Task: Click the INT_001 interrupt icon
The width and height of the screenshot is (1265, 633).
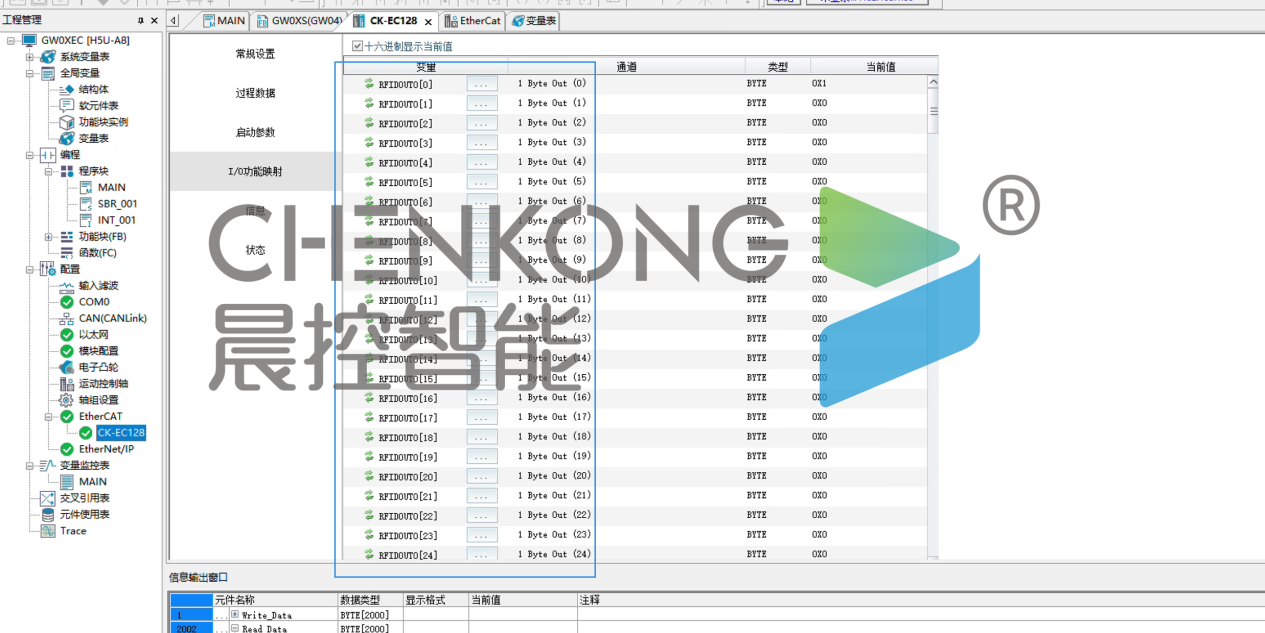Action: [86, 220]
